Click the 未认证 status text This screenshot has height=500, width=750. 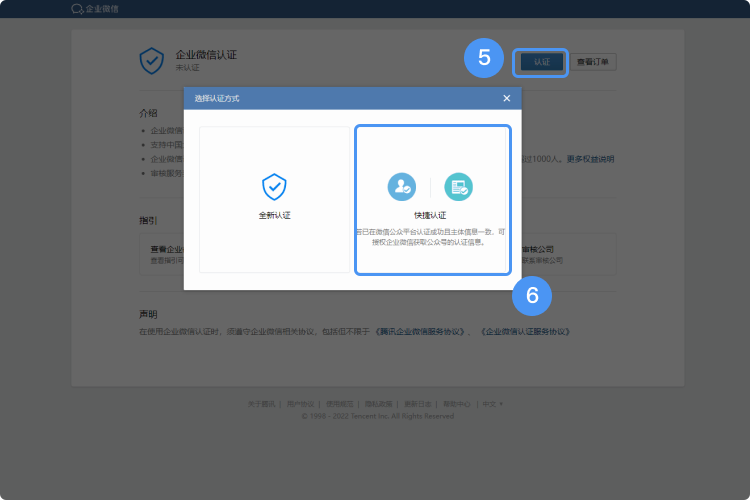(188, 67)
